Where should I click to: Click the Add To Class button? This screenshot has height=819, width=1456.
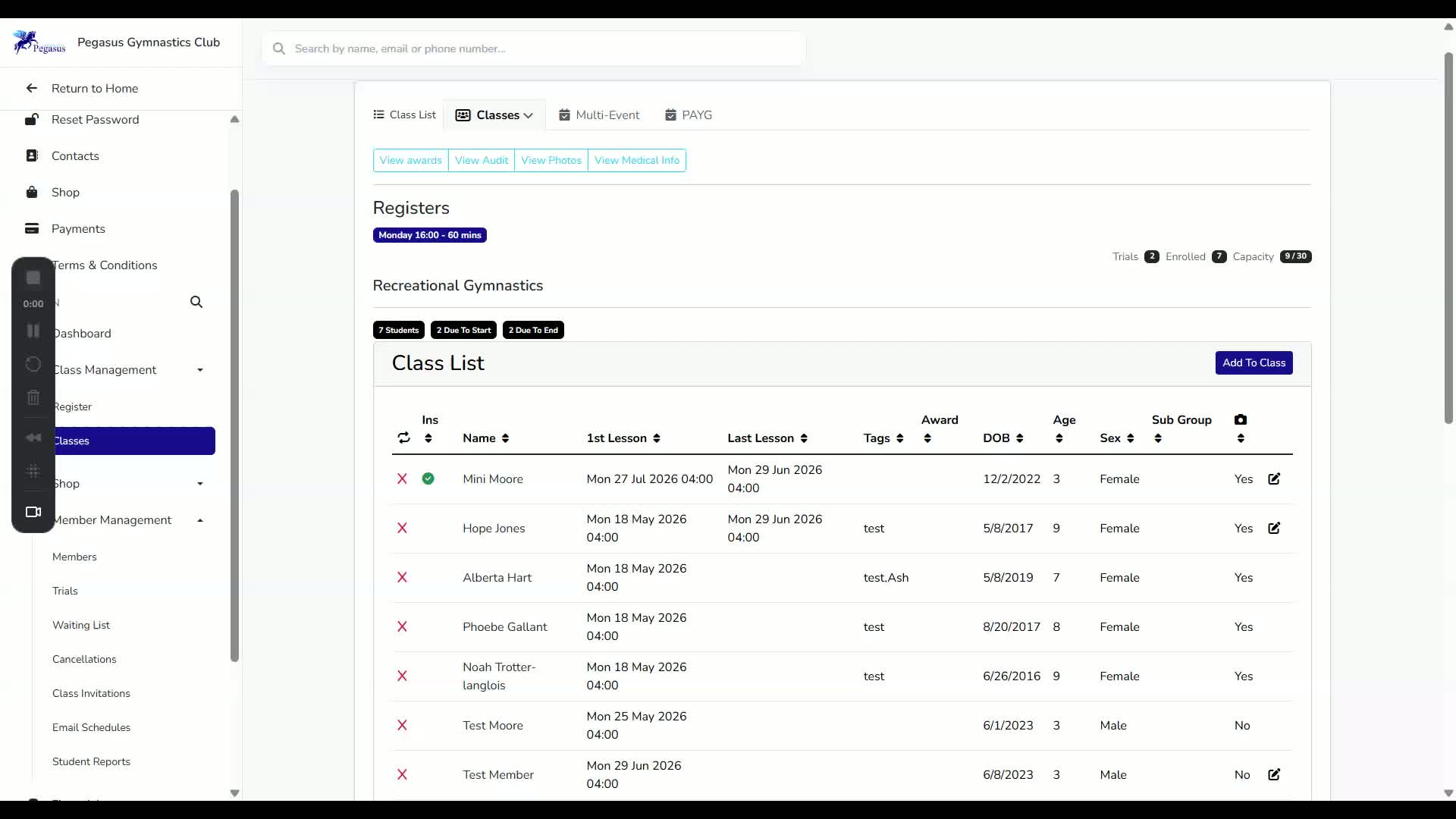(x=1254, y=363)
